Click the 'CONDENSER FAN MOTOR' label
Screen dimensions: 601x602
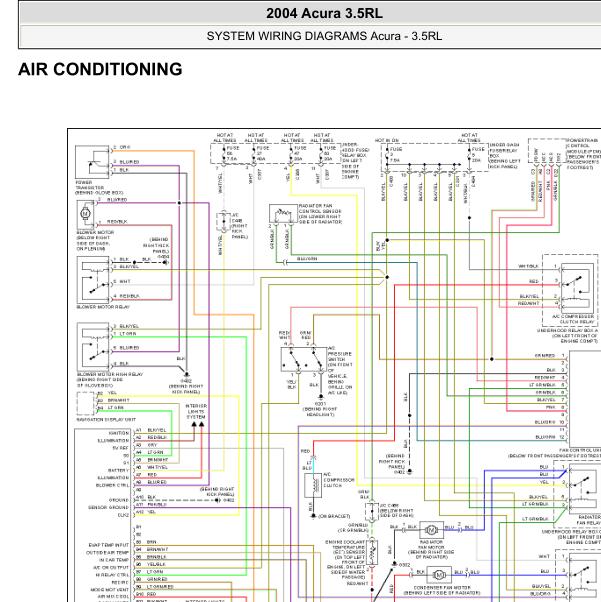coord(442,588)
